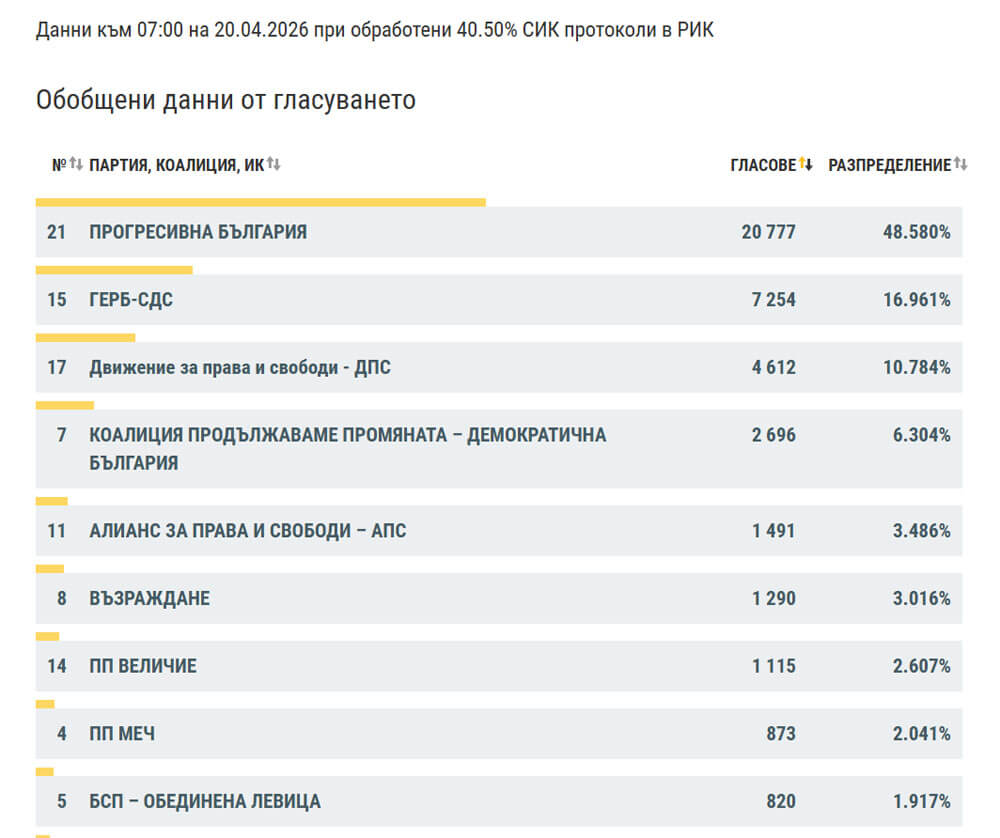
Task: Sort by number column arrows icon
Action: pyautogui.click(x=76, y=164)
